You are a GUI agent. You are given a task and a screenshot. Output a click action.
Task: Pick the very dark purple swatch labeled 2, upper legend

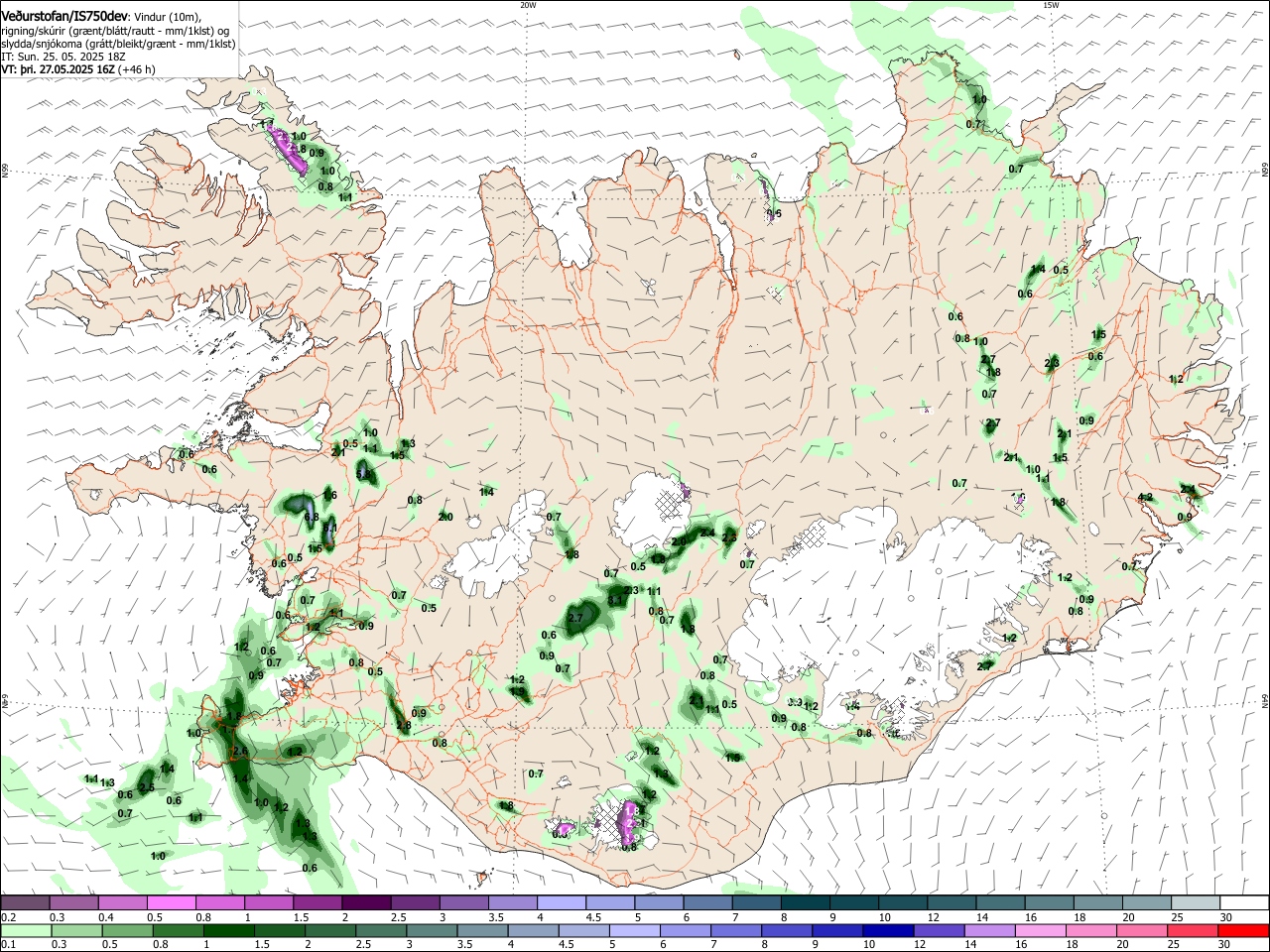(x=366, y=903)
